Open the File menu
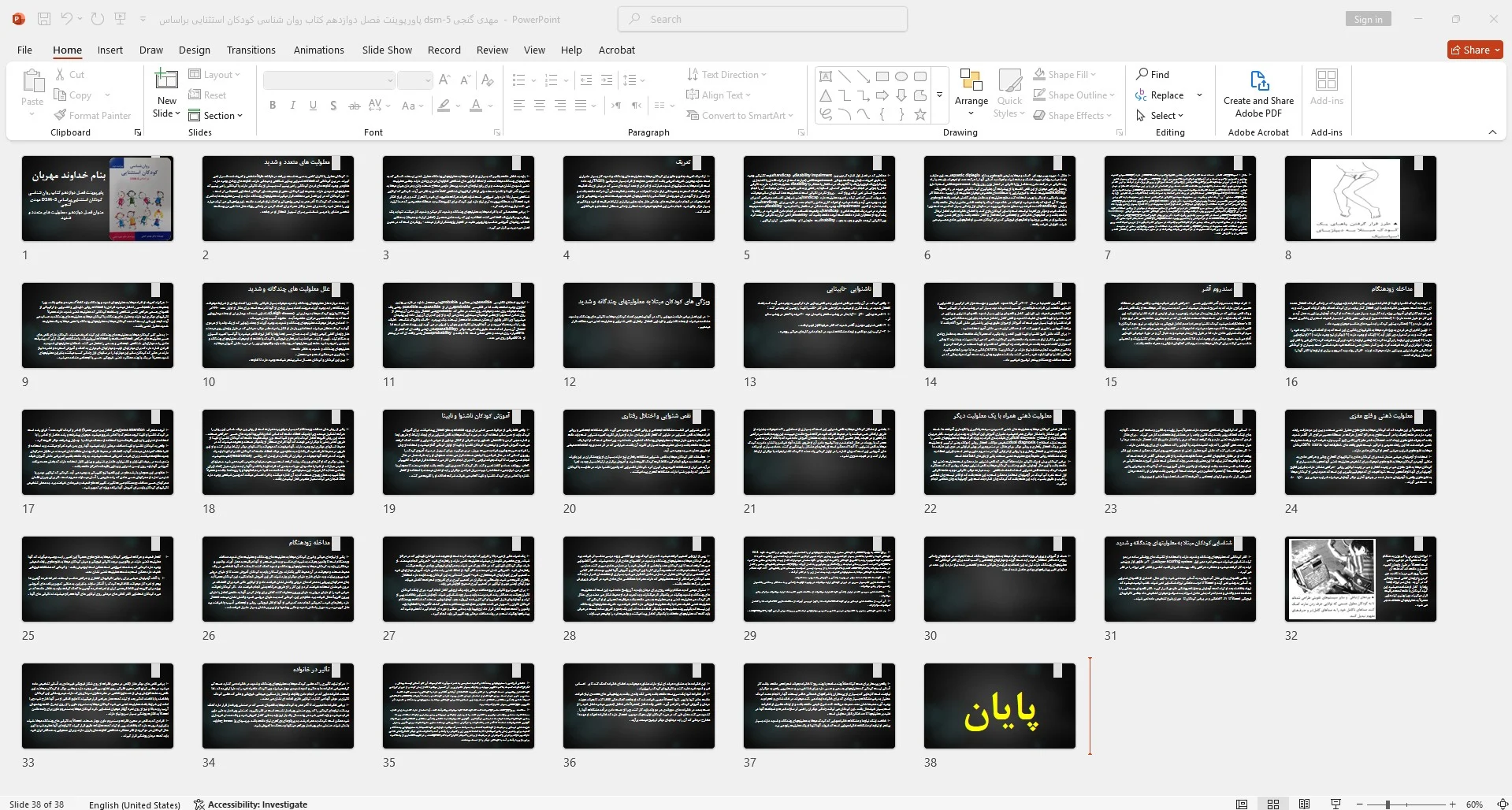Screen dimensions: 1512x810 (25, 50)
